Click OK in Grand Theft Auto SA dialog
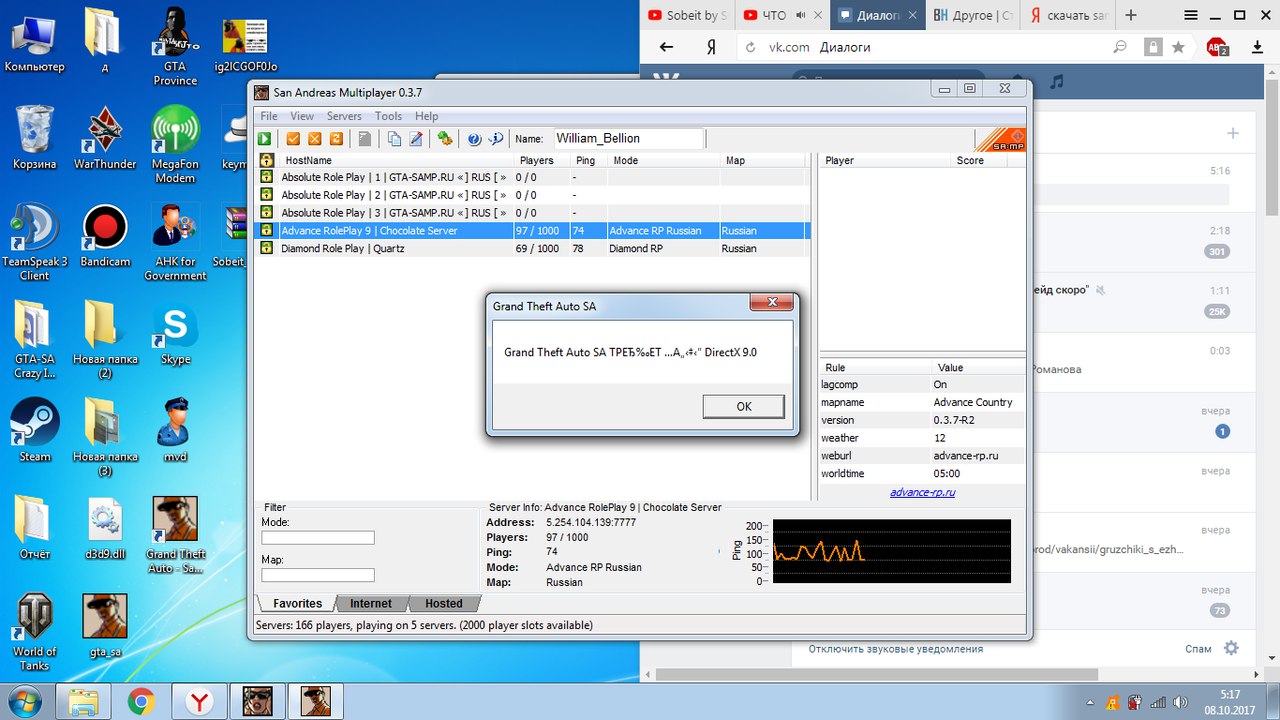The height and width of the screenshot is (720, 1280). [743, 406]
